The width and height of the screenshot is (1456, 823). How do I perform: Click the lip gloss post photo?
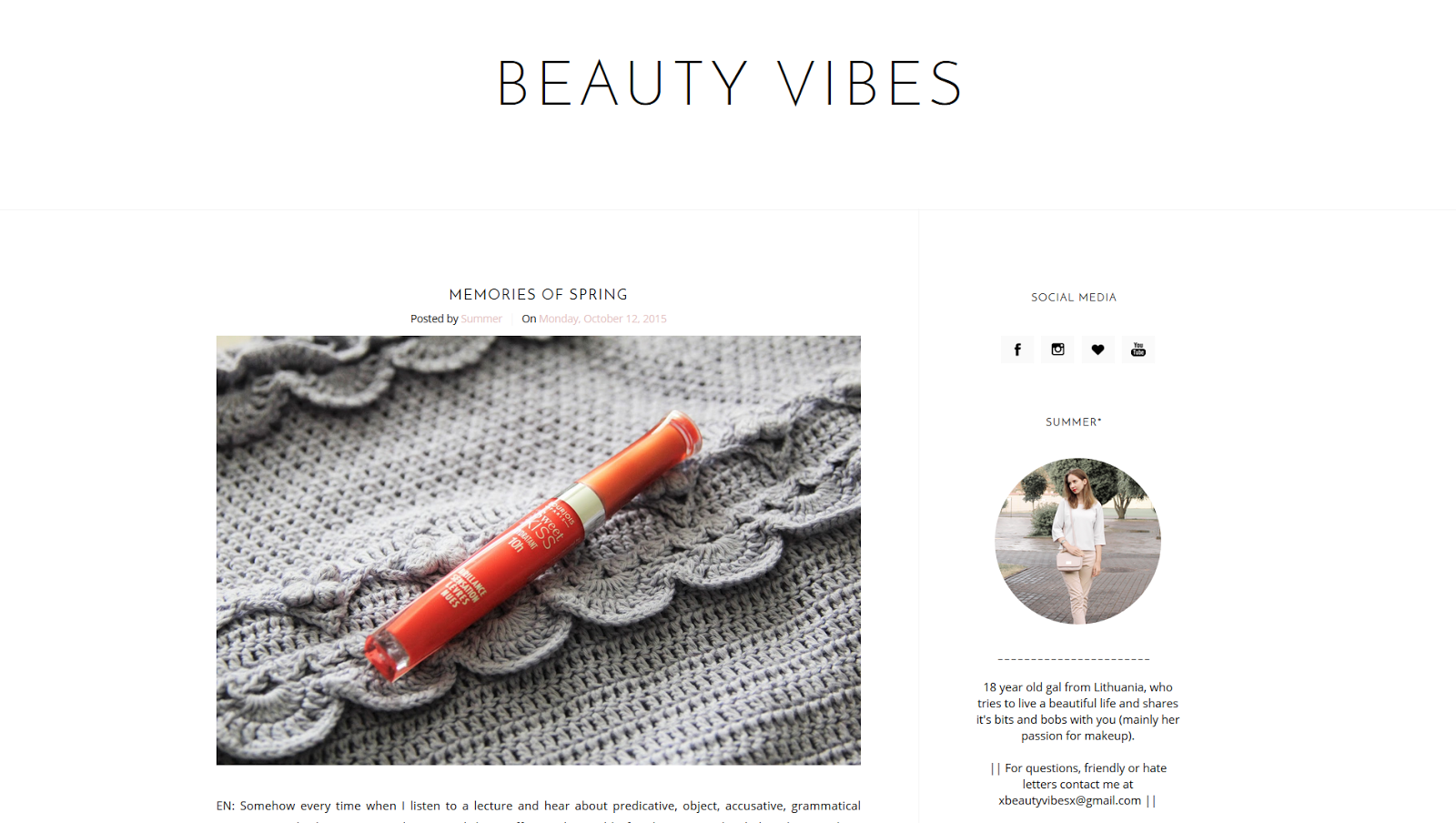pos(538,550)
